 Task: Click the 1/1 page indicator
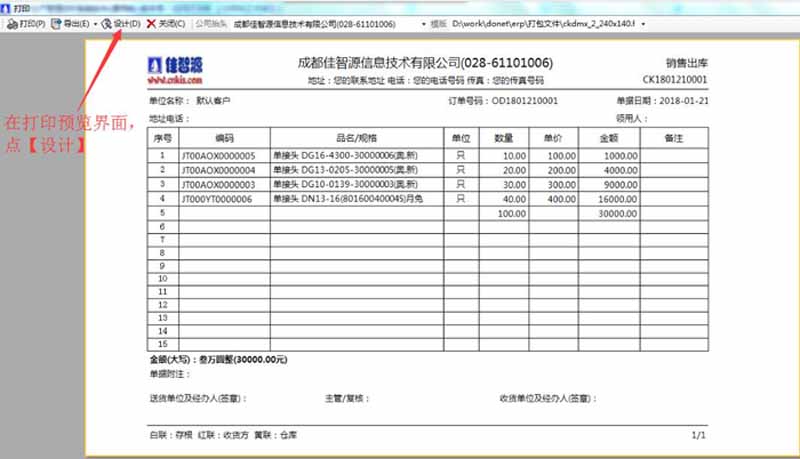(698, 435)
